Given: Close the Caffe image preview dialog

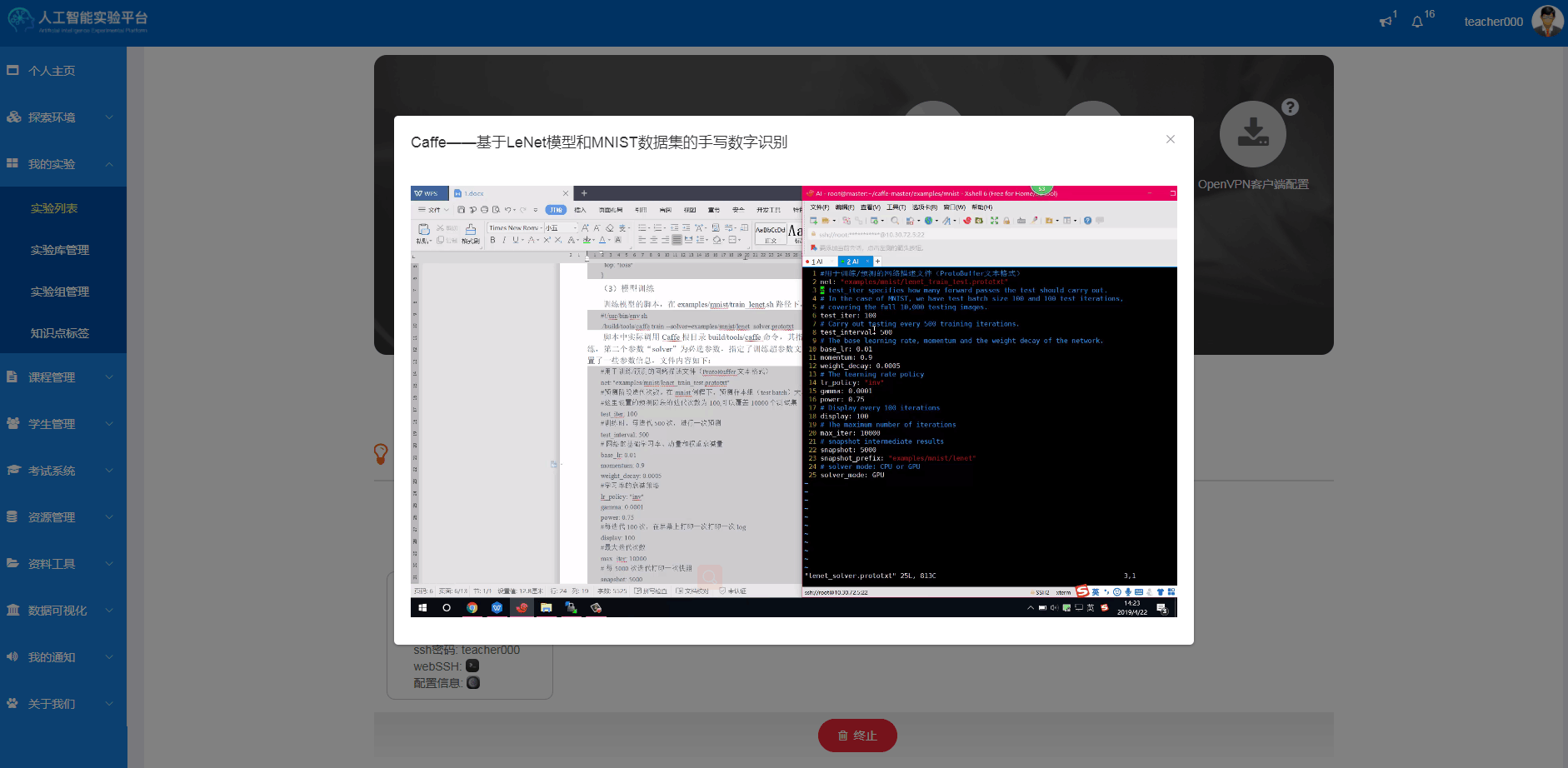Looking at the screenshot, I should click(x=1171, y=139).
